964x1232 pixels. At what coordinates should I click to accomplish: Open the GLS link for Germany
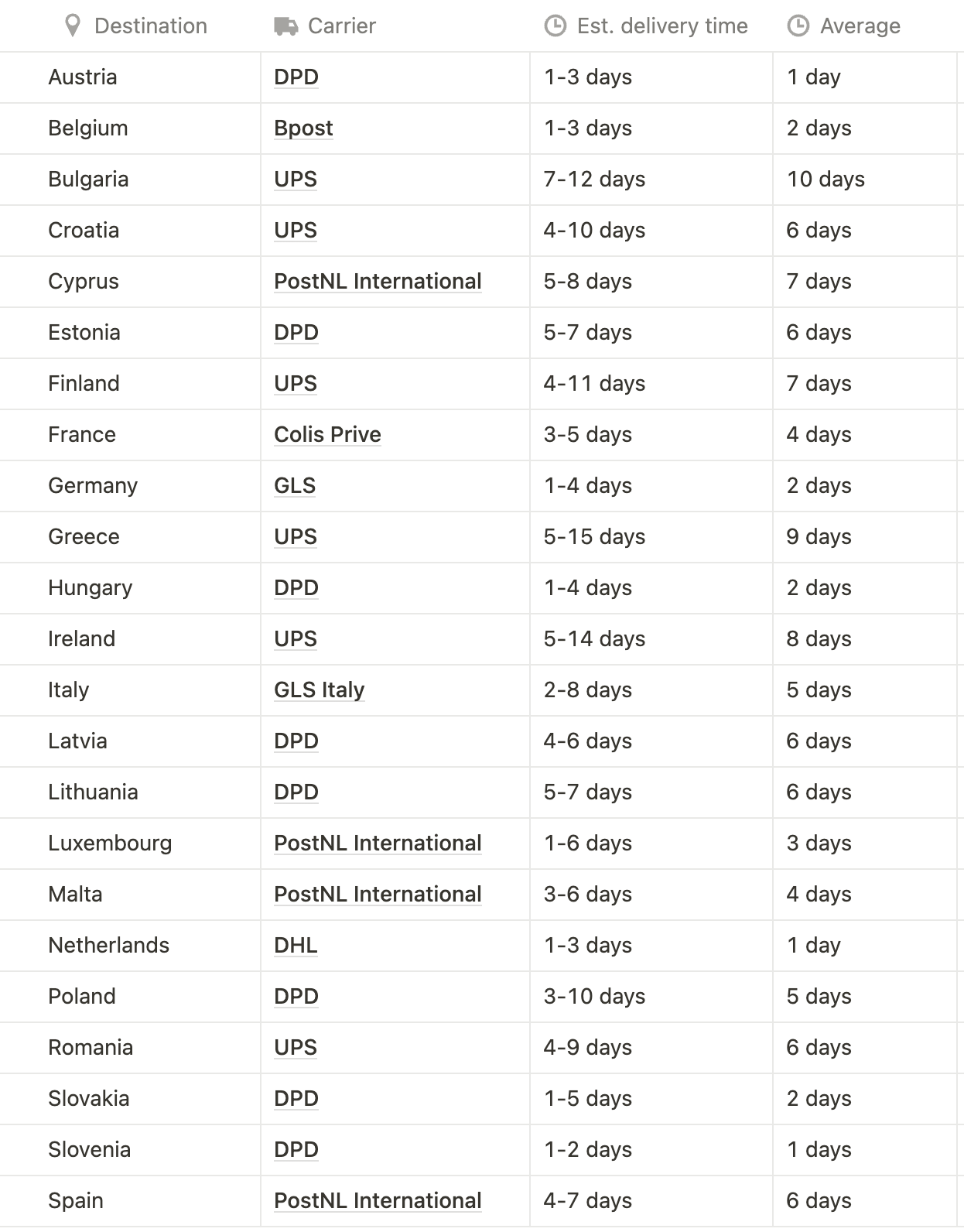(x=295, y=486)
